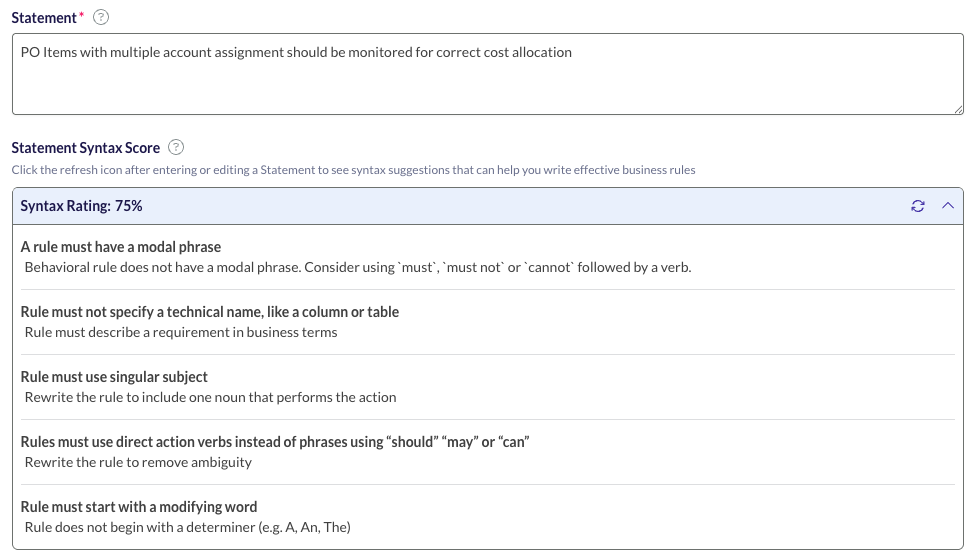The image size is (973, 559).
Task: Select 'A rule must have a modal phrase'
Action: click(x=120, y=247)
